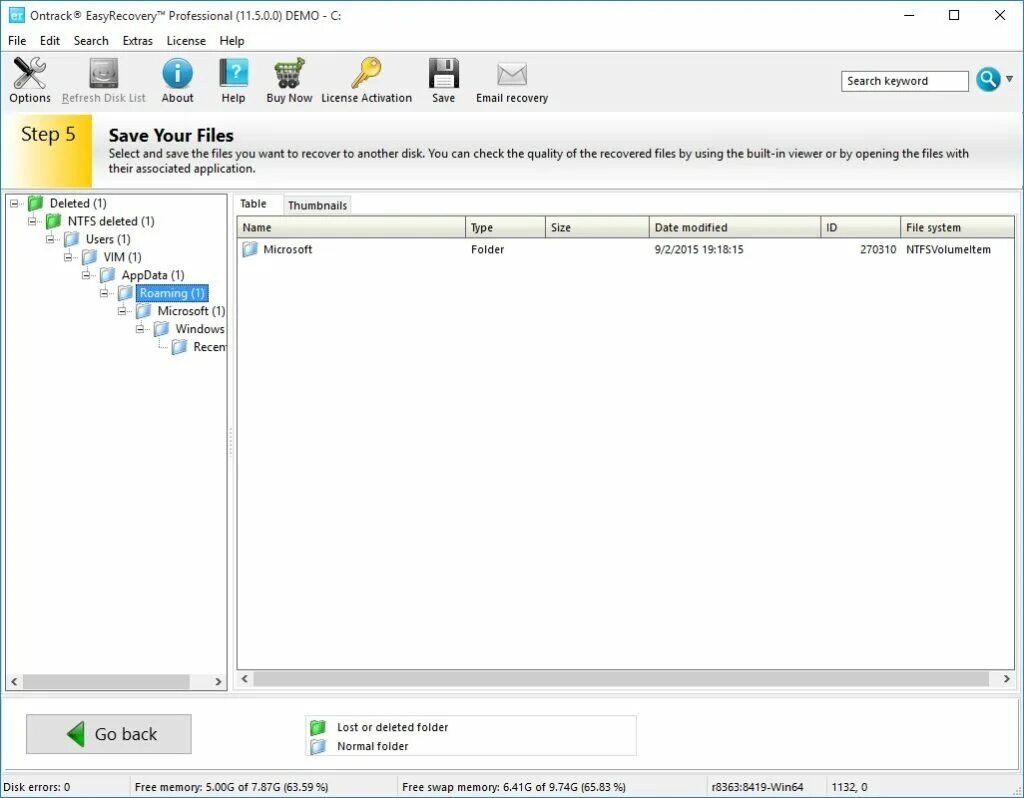Image resolution: width=1024 pixels, height=798 pixels.
Task: Click date 9/2/2015 19:18:15 cell
Action: pyautogui.click(x=699, y=249)
